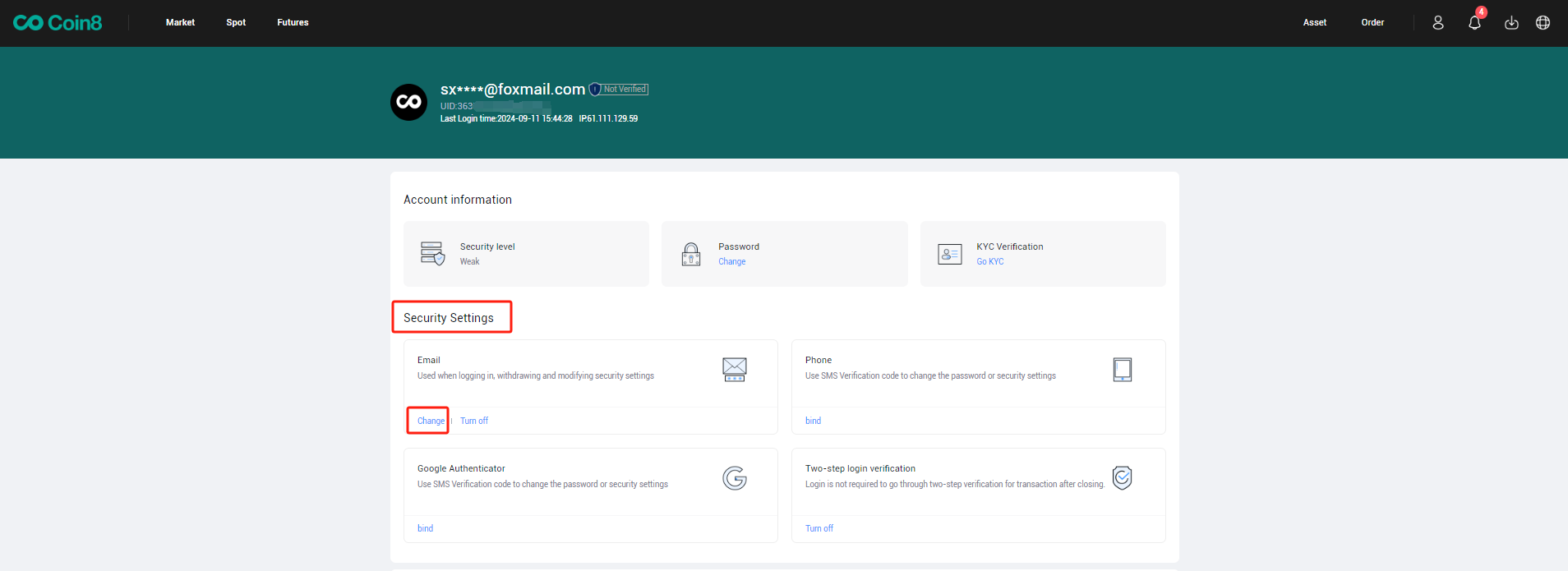Viewport: 1568px width, 571px height.
Task: Open the Spot menu
Action: tap(236, 23)
